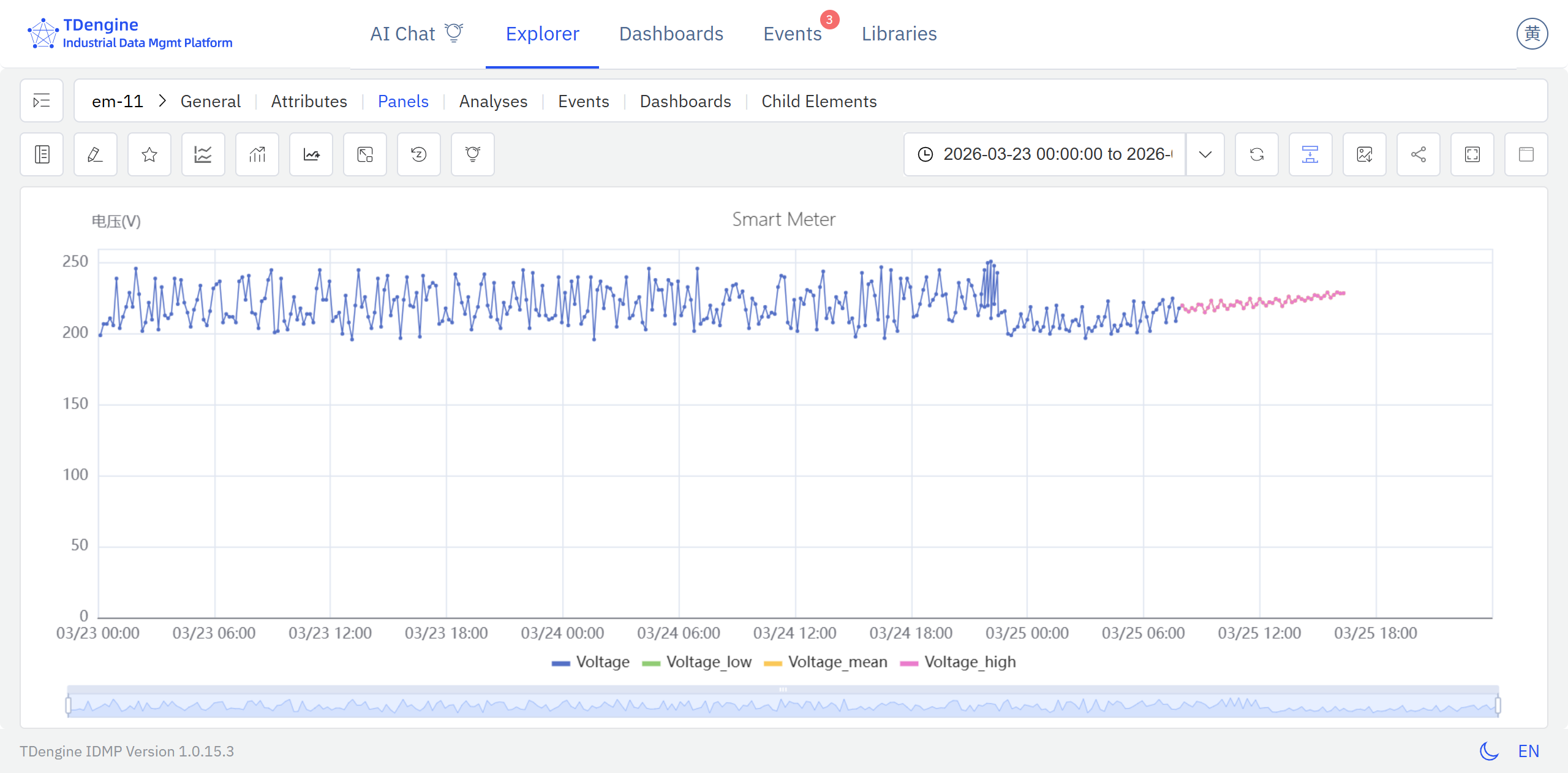Click the line chart trend icon
The image size is (1568, 773).
pyautogui.click(x=203, y=154)
